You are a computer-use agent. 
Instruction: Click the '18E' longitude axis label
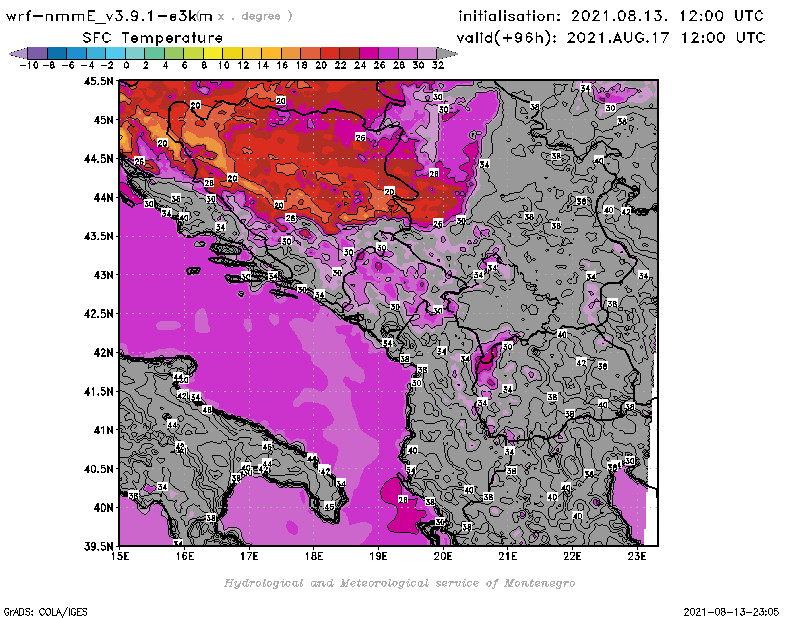click(314, 556)
